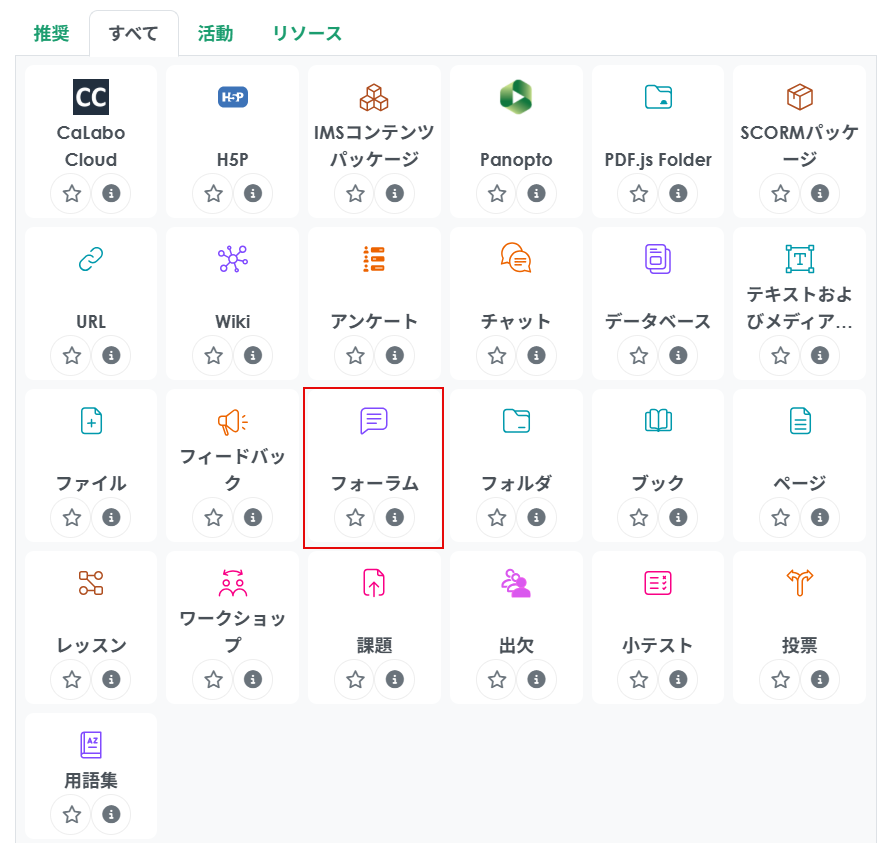Select the フォーラム activity icon
Image resolution: width=889 pixels, height=843 pixels.
click(x=373, y=421)
